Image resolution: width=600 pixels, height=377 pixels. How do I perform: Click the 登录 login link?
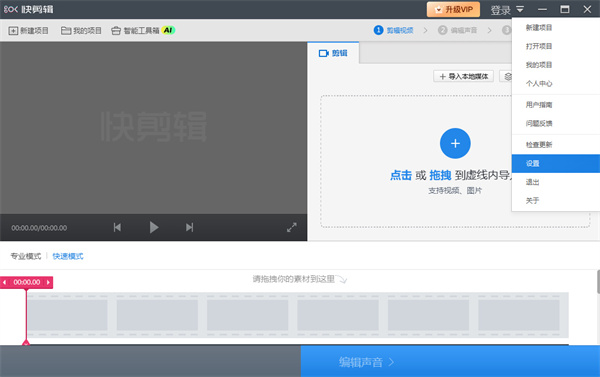pos(501,10)
